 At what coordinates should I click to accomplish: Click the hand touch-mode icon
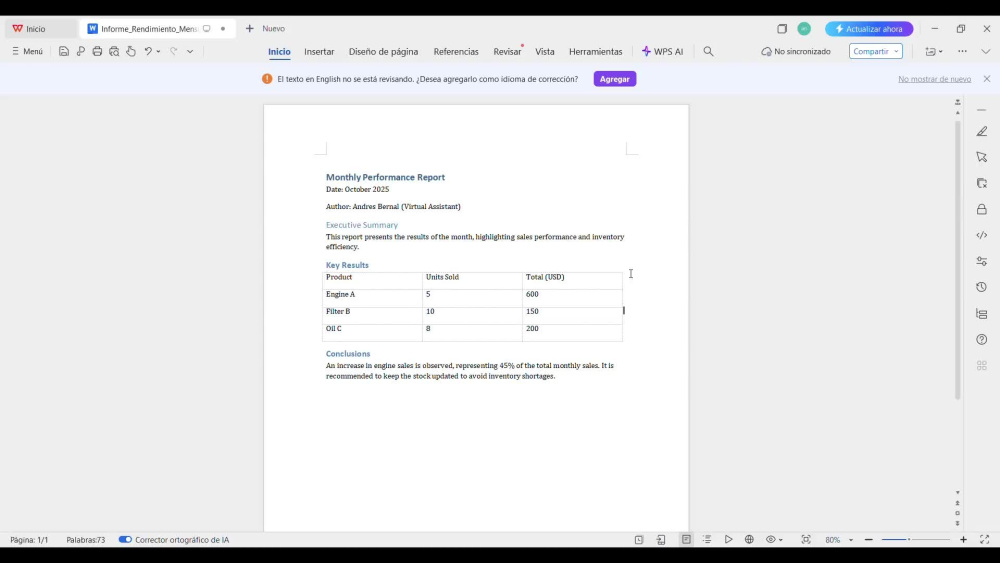click(x=131, y=52)
